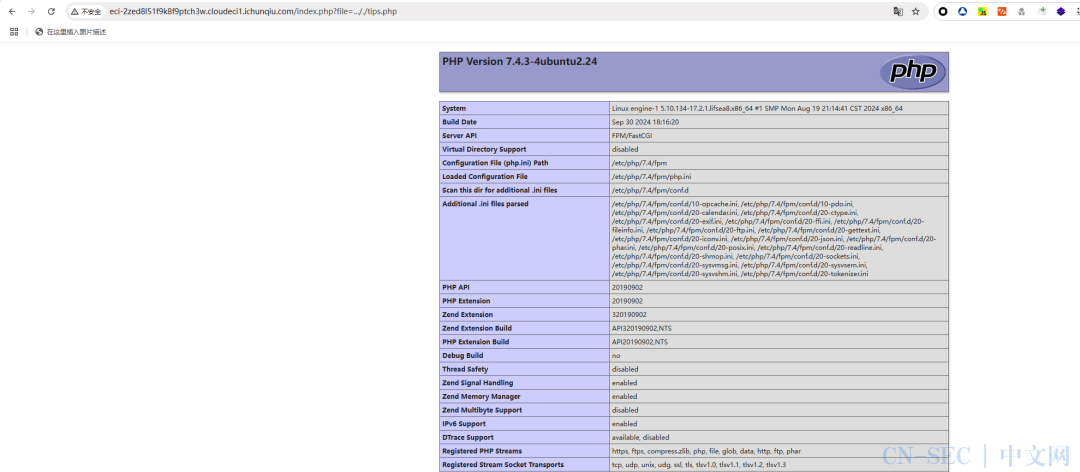Select the 320190902 value
The height and width of the screenshot is (472, 1080).
[629, 315]
